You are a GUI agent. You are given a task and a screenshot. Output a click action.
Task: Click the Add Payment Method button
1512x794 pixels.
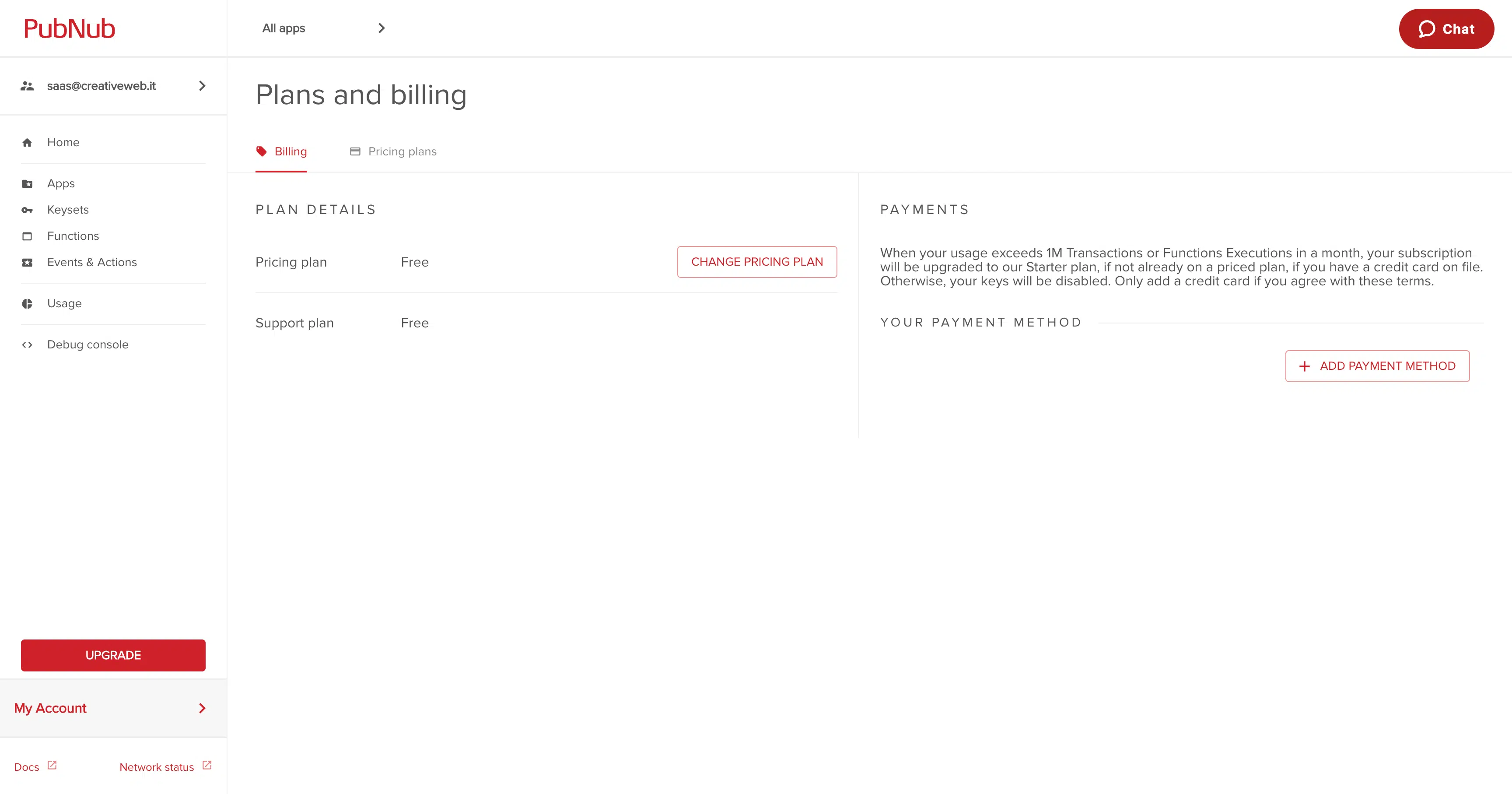[1378, 366]
